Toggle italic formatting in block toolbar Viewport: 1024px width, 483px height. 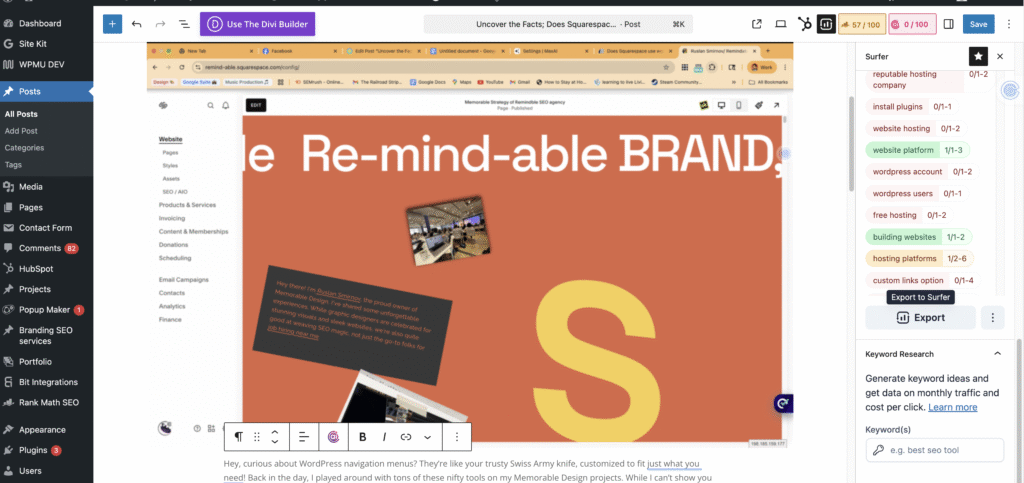384,437
